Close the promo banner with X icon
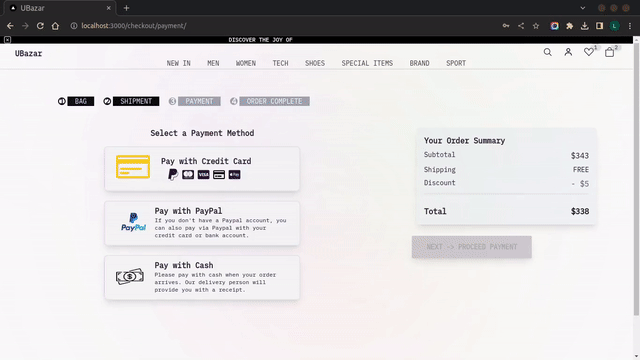This screenshot has width=640, height=360. coord(7,40)
